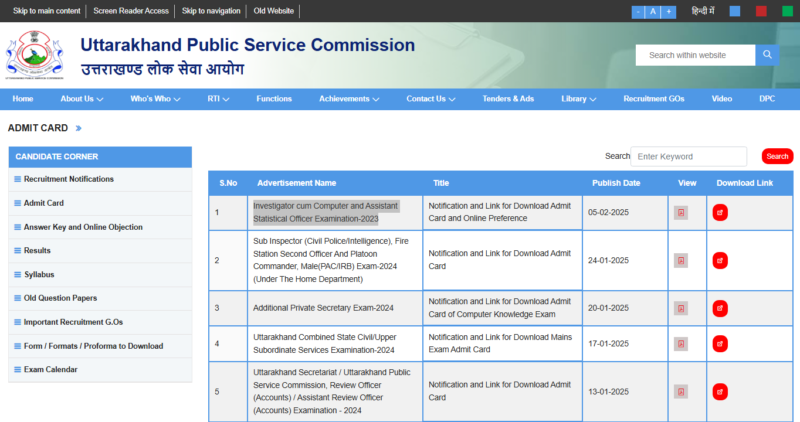800x422 pixels.
Task: Select the red color theme swatch
Action: point(761,12)
